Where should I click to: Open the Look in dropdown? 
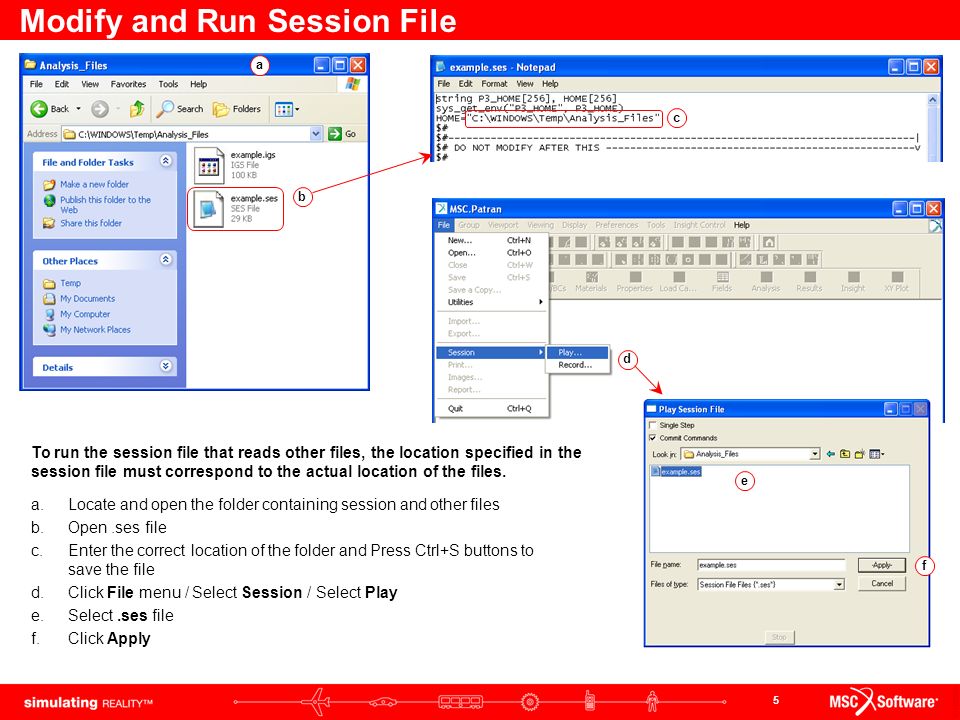coord(815,454)
